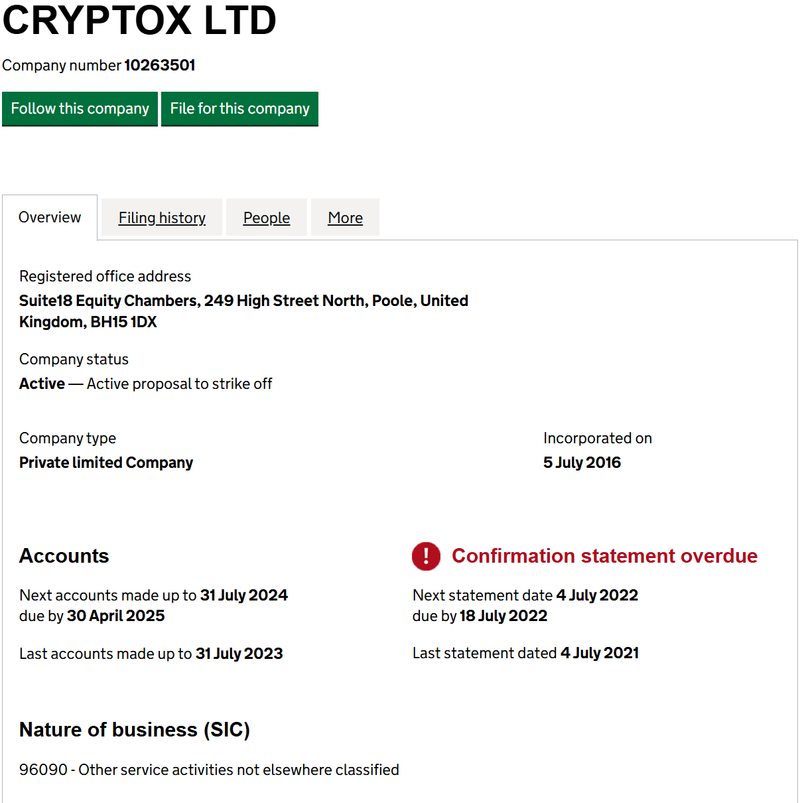Click statement due date 18 July 2022
Viewport: 800px width, 803px height.
503,616
